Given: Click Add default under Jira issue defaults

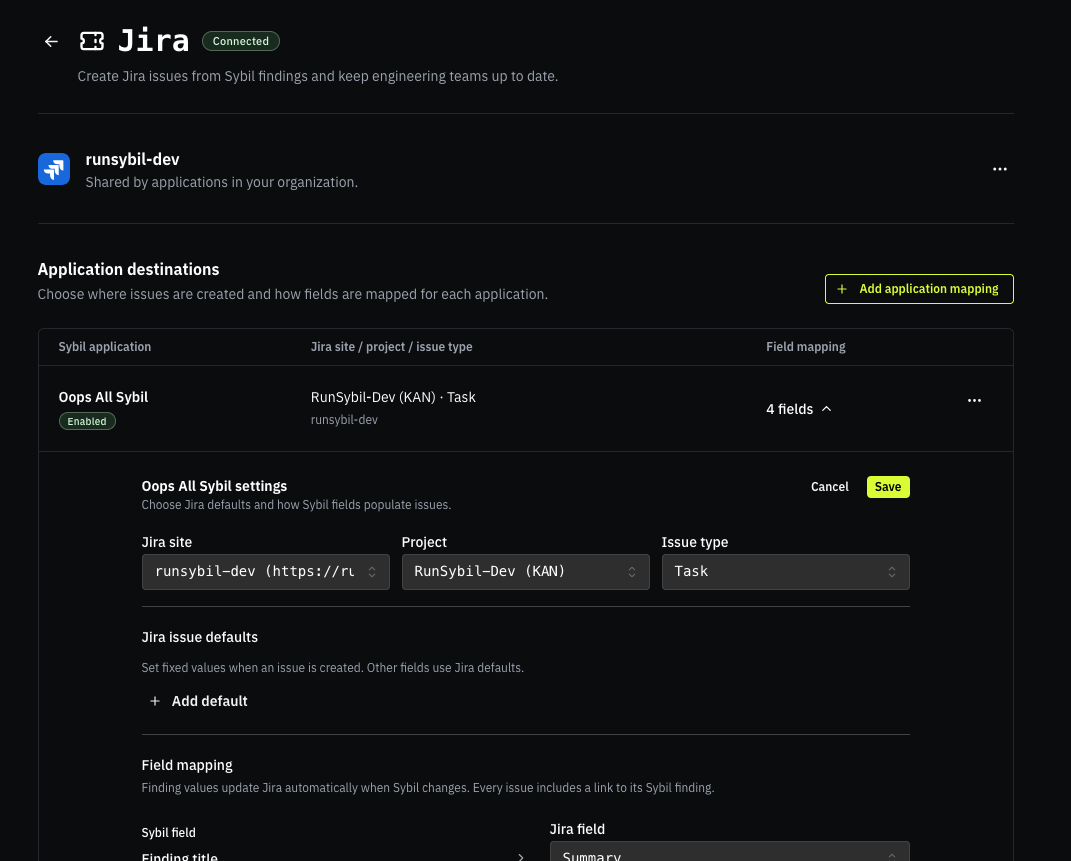Looking at the screenshot, I should (198, 701).
